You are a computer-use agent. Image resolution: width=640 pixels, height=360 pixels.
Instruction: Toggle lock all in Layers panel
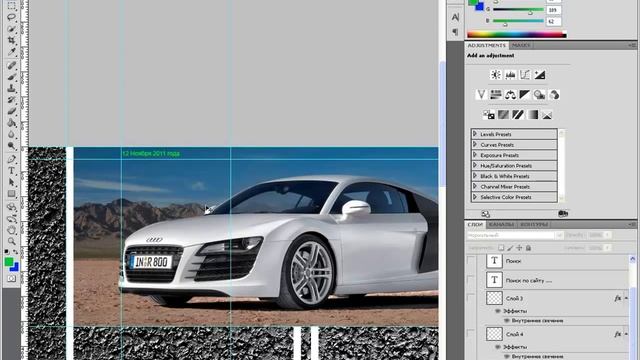pyautogui.click(x=528, y=248)
